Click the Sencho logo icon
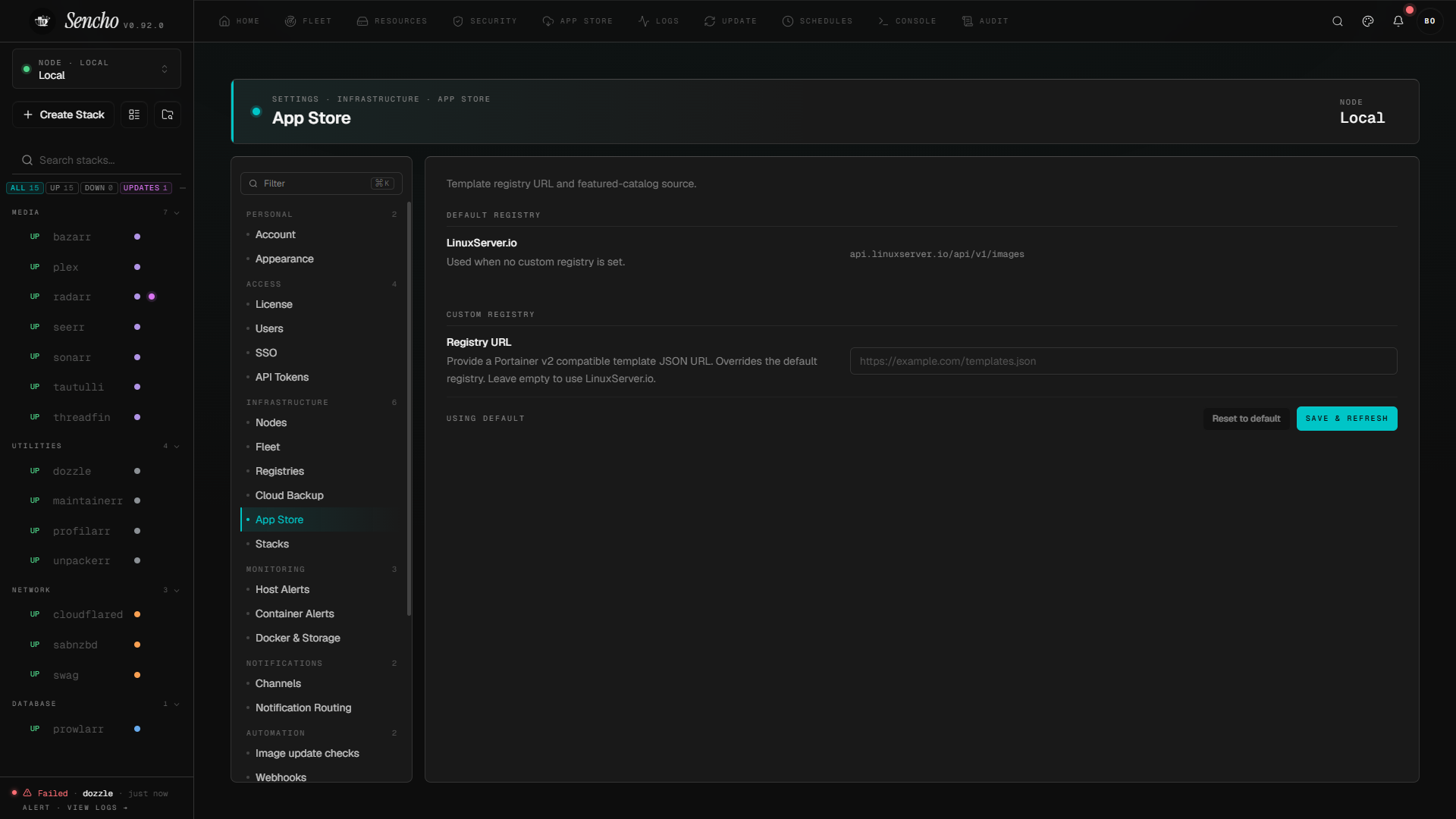This screenshot has width=1456, height=819. pos(42,21)
